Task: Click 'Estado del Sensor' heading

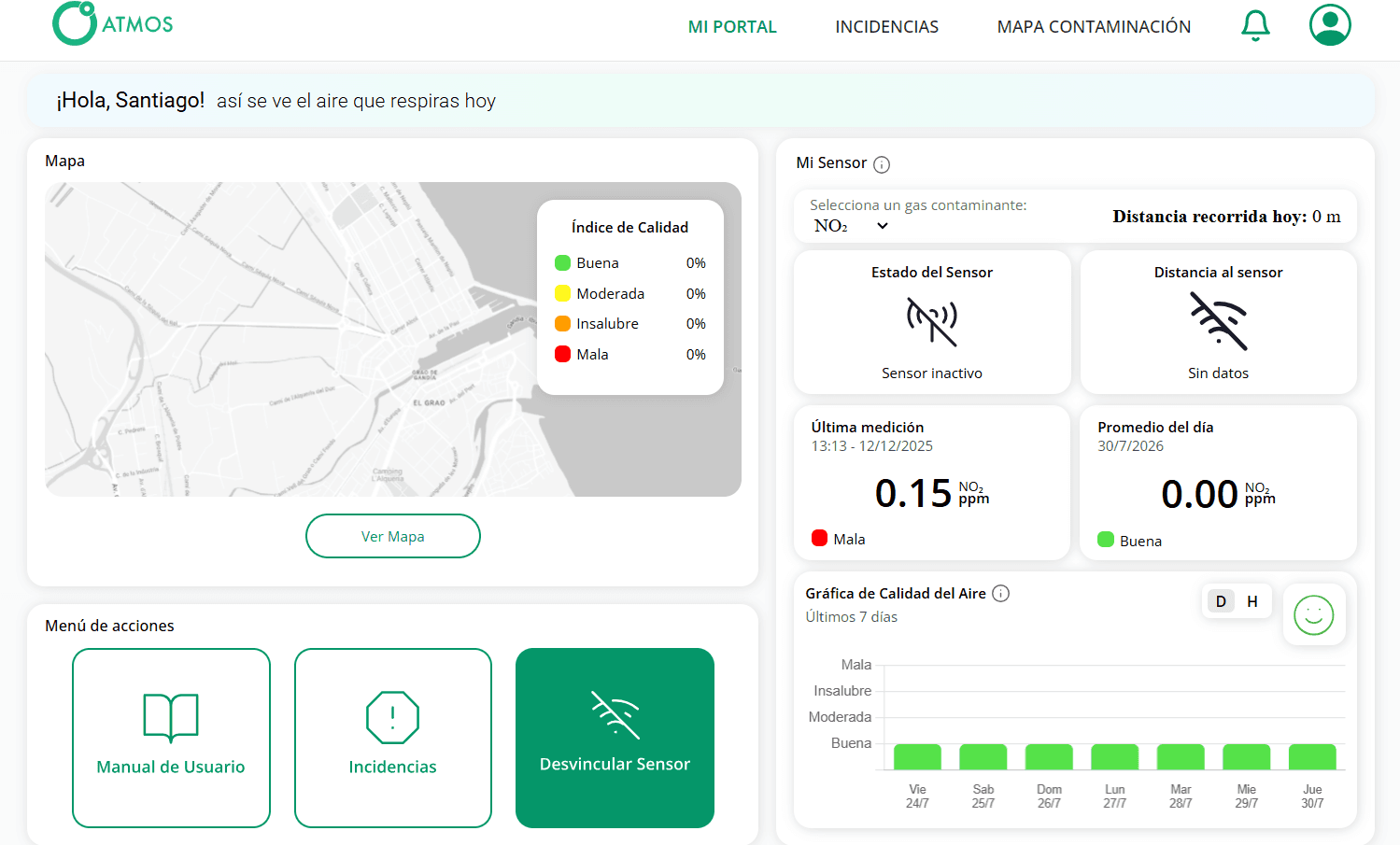Action: tap(932, 273)
